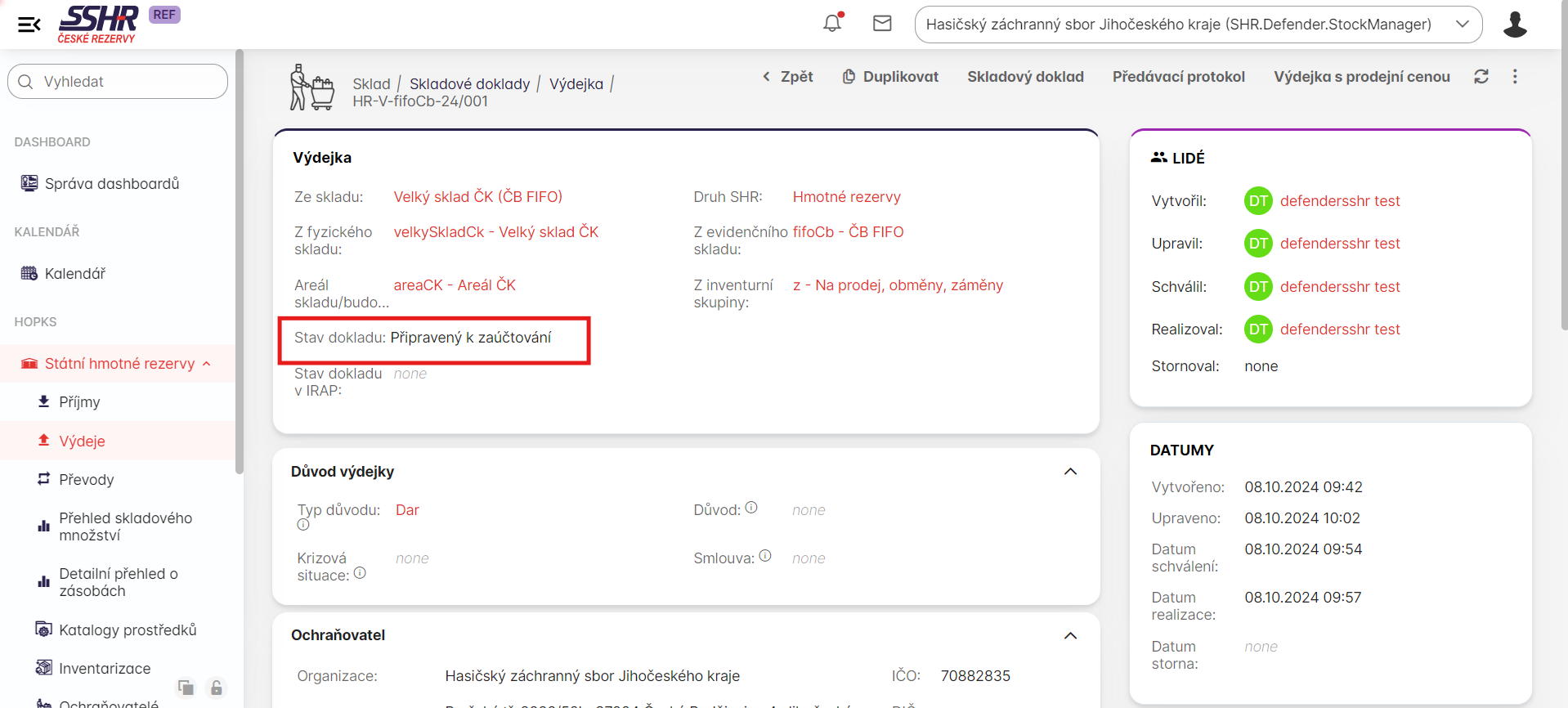Viewport: 1568px width, 708px height.
Task: Click the Duplikovat button
Action: (890, 77)
